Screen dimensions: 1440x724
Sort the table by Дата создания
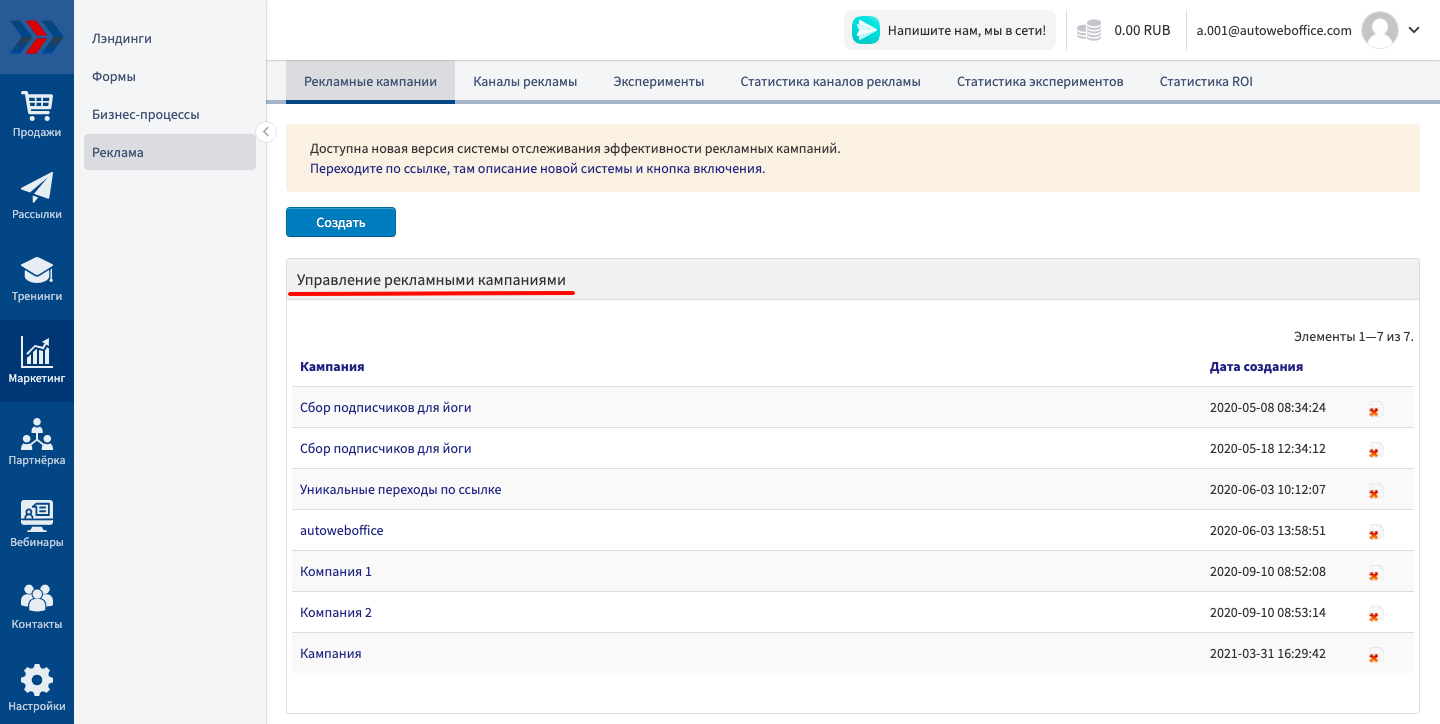[1255, 367]
